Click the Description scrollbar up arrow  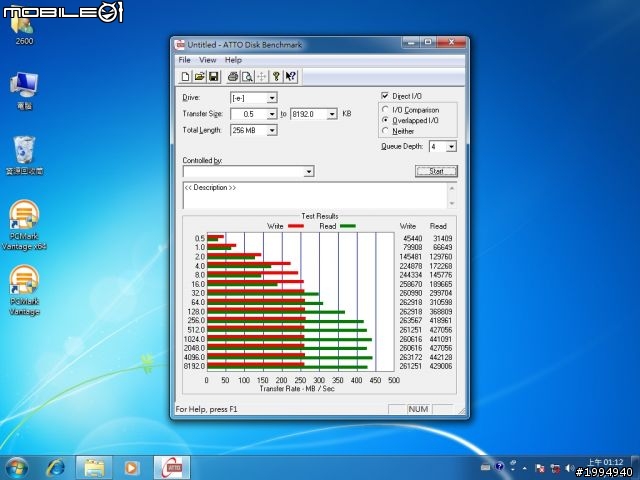(452, 188)
